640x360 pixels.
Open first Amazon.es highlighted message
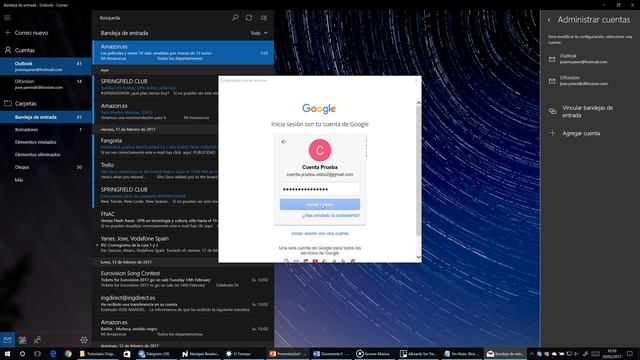click(184, 52)
